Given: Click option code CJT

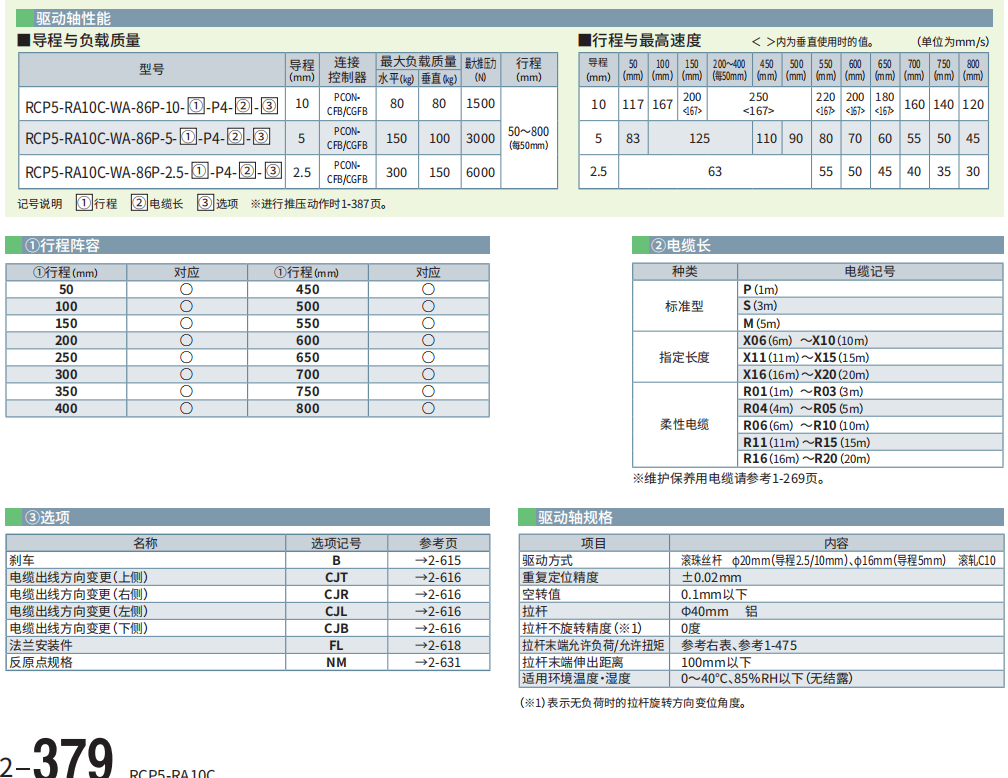Looking at the screenshot, I should (336, 577).
